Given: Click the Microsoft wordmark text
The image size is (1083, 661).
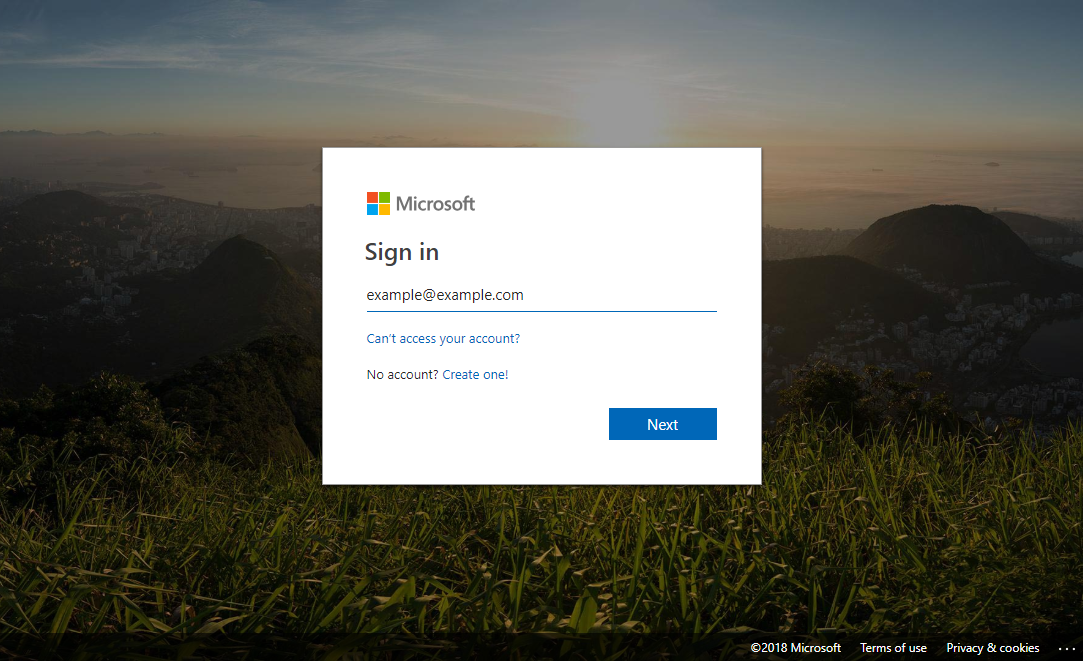Looking at the screenshot, I should 435,204.
